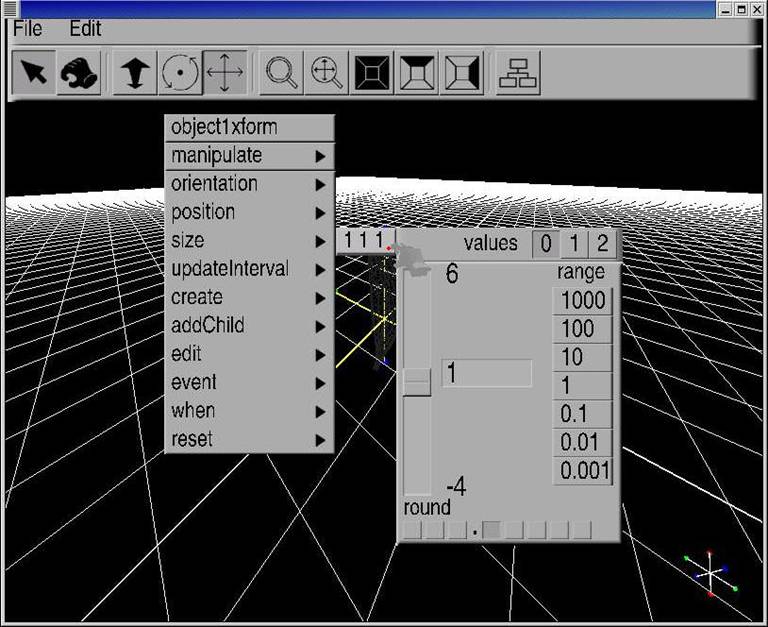
Task: Open the Edit menu
Action: [x=85, y=28]
